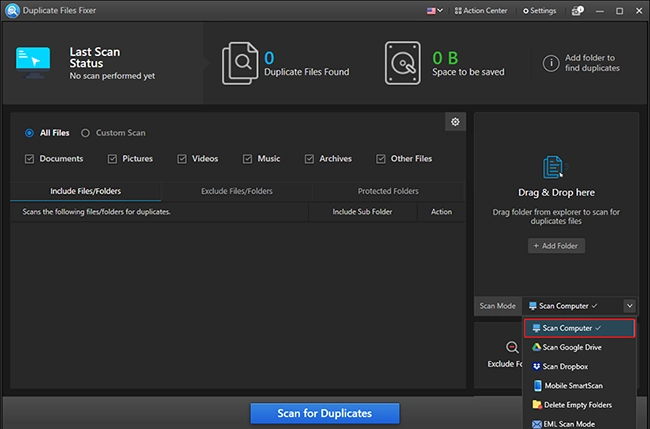Click the 0 B space saved value
The image size is (650, 429).
click(x=445, y=58)
